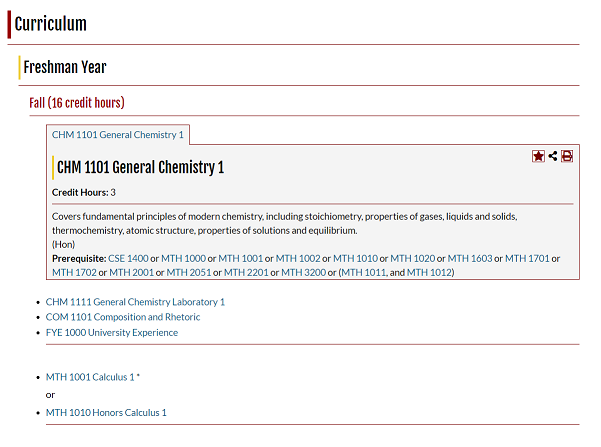Open MTH 1011 prerequisite link
The image size is (601, 447).
tap(363, 272)
